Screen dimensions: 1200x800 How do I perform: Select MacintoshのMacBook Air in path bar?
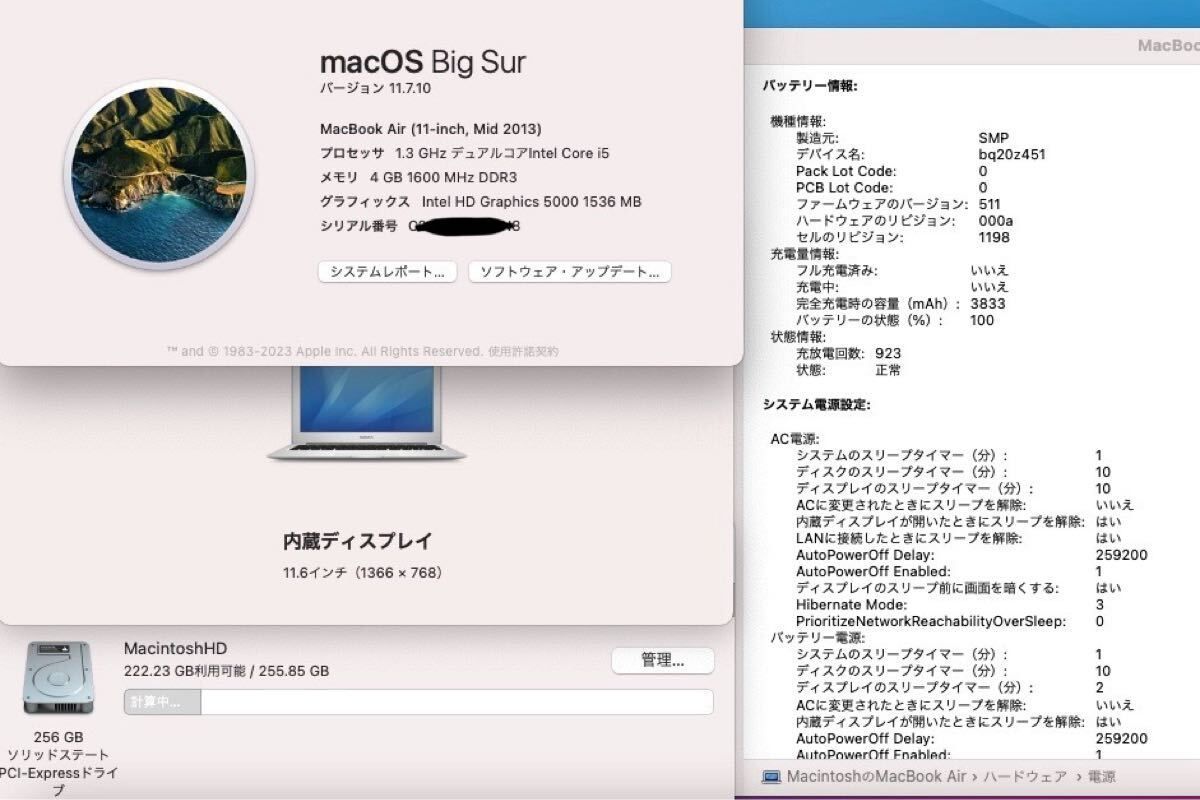click(x=876, y=777)
